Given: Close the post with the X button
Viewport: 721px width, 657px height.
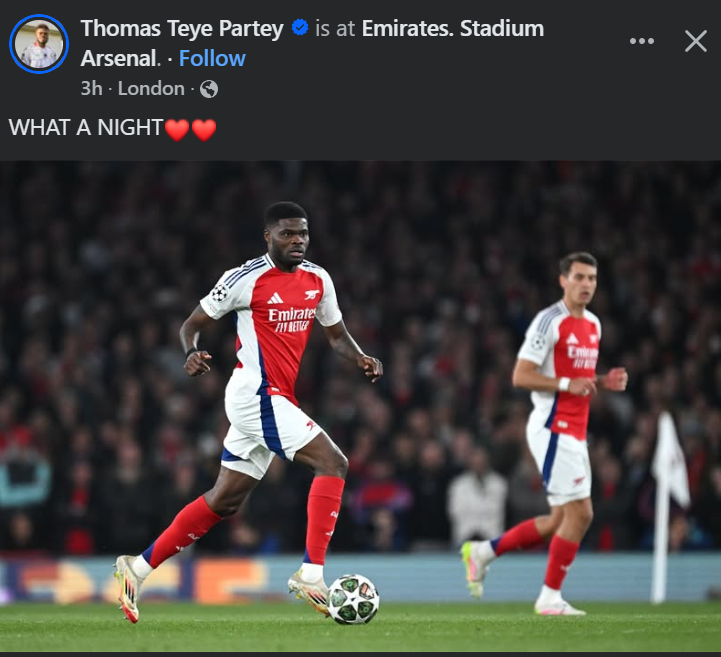Looking at the screenshot, I should coord(695,41).
